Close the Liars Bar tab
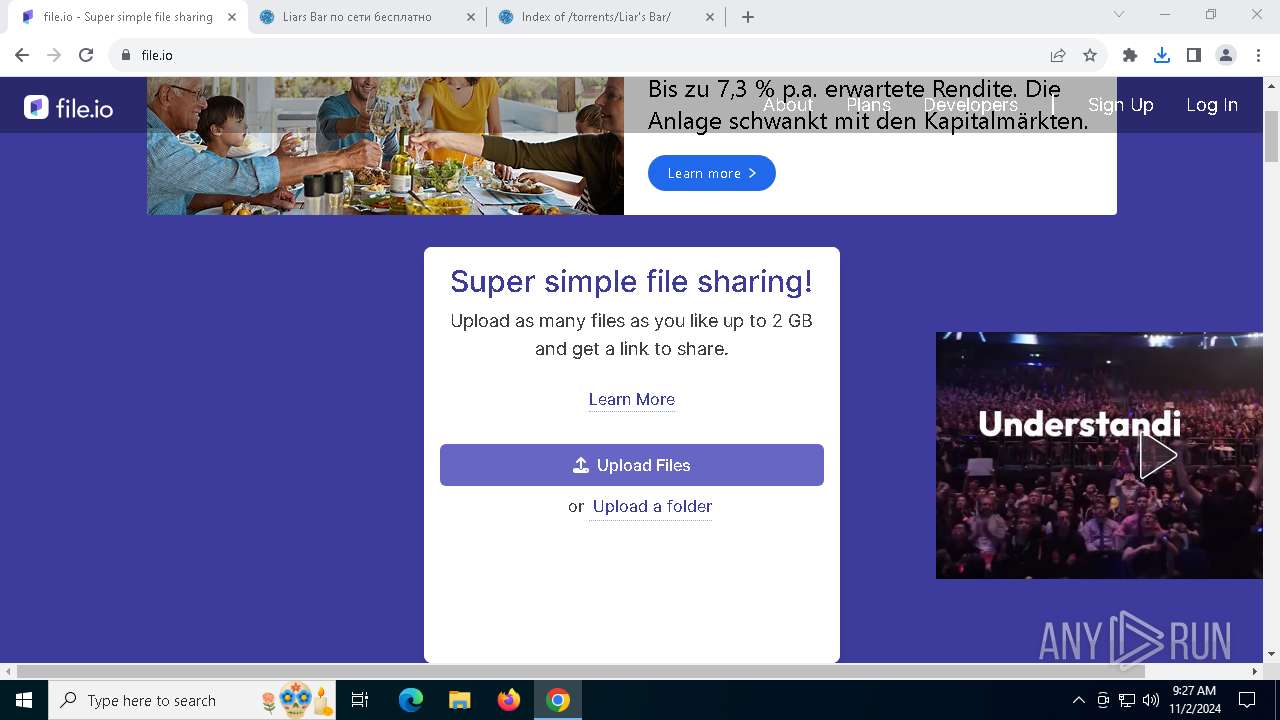This screenshot has width=1280, height=720. [x=470, y=17]
